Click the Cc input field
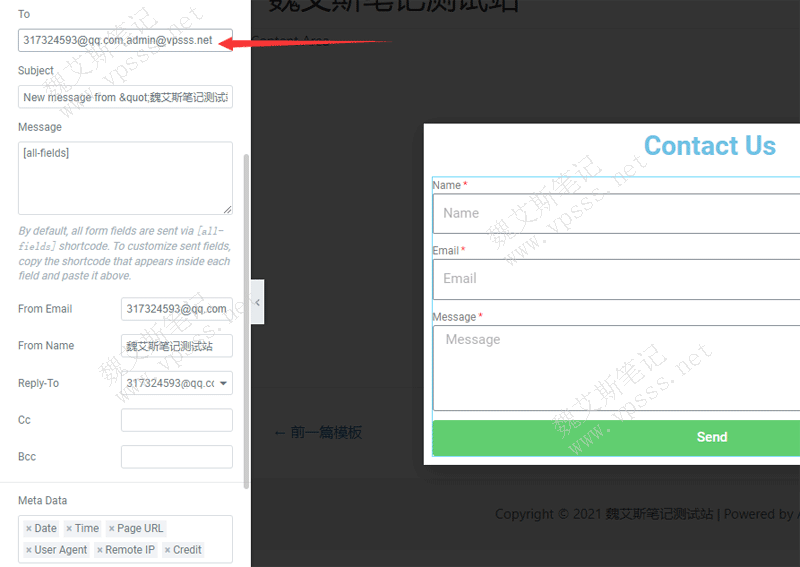 [x=176, y=420]
